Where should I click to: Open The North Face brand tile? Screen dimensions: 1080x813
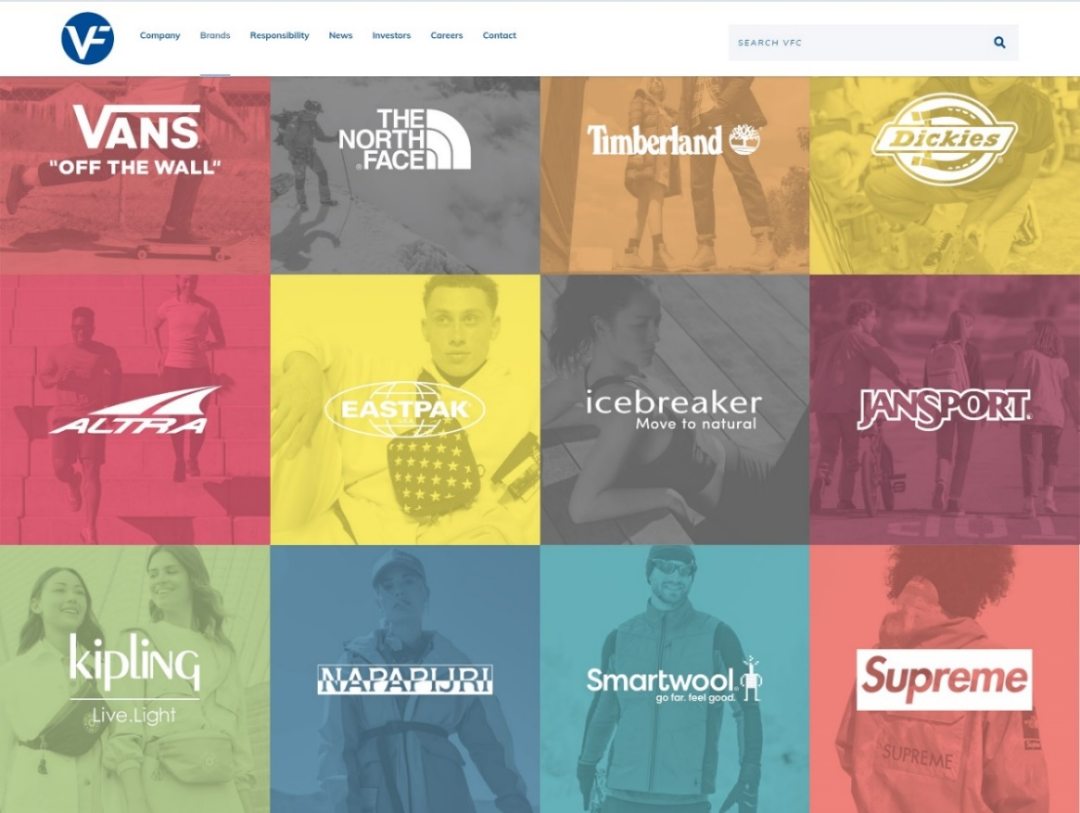[405, 175]
